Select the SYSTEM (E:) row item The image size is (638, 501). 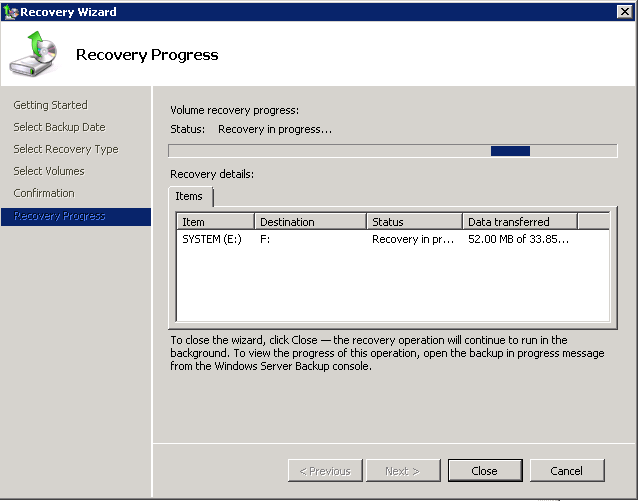coord(212,239)
